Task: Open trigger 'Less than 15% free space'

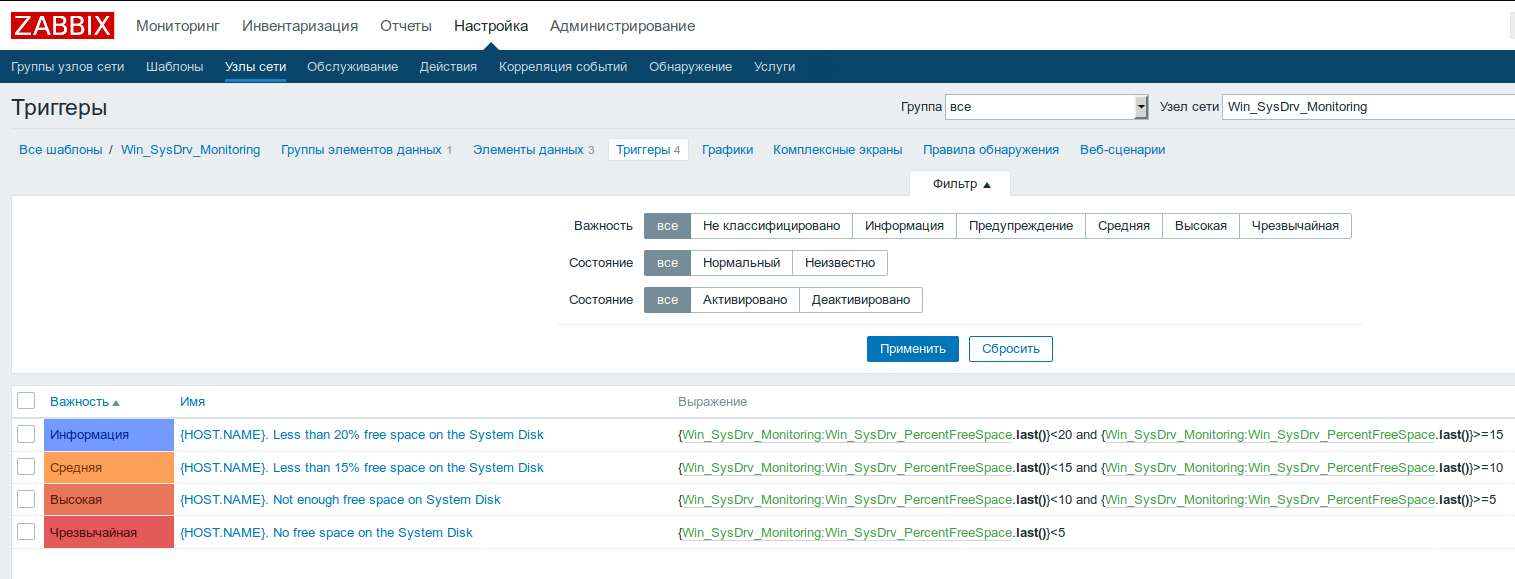Action: pos(362,468)
